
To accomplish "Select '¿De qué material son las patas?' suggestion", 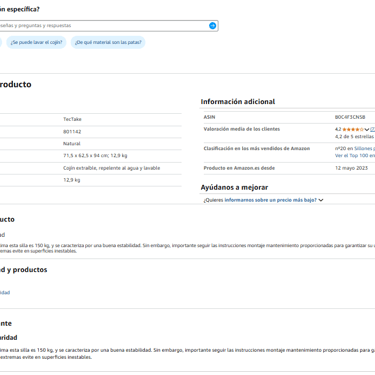I will point(108,42).
